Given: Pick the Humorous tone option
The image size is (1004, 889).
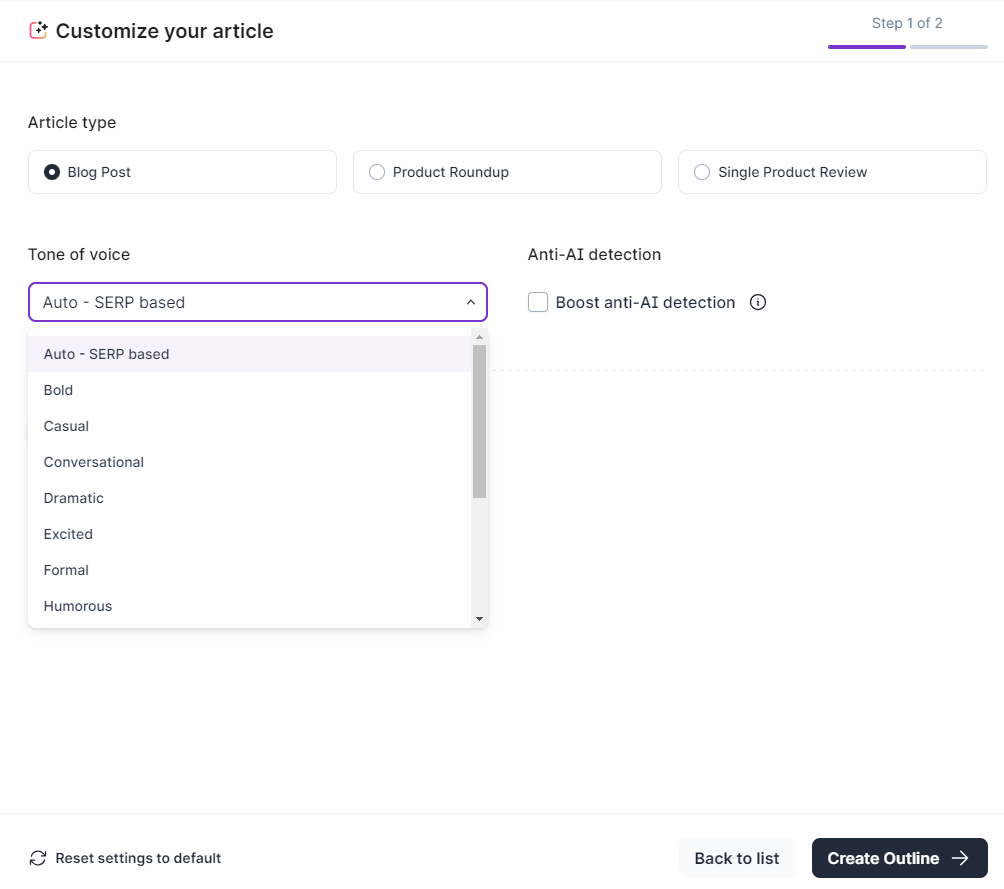Looking at the screenshot, I should pyautogui.click(x=78, y=606).
